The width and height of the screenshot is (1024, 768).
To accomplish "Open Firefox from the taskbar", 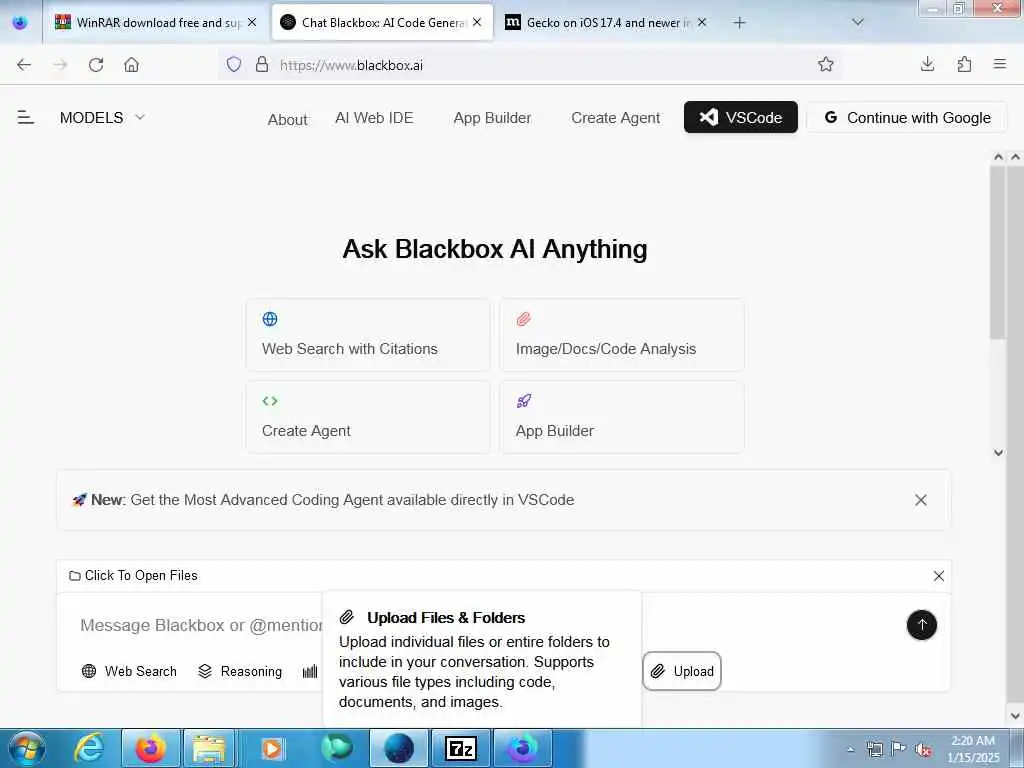I will click(x=150, y=748).
